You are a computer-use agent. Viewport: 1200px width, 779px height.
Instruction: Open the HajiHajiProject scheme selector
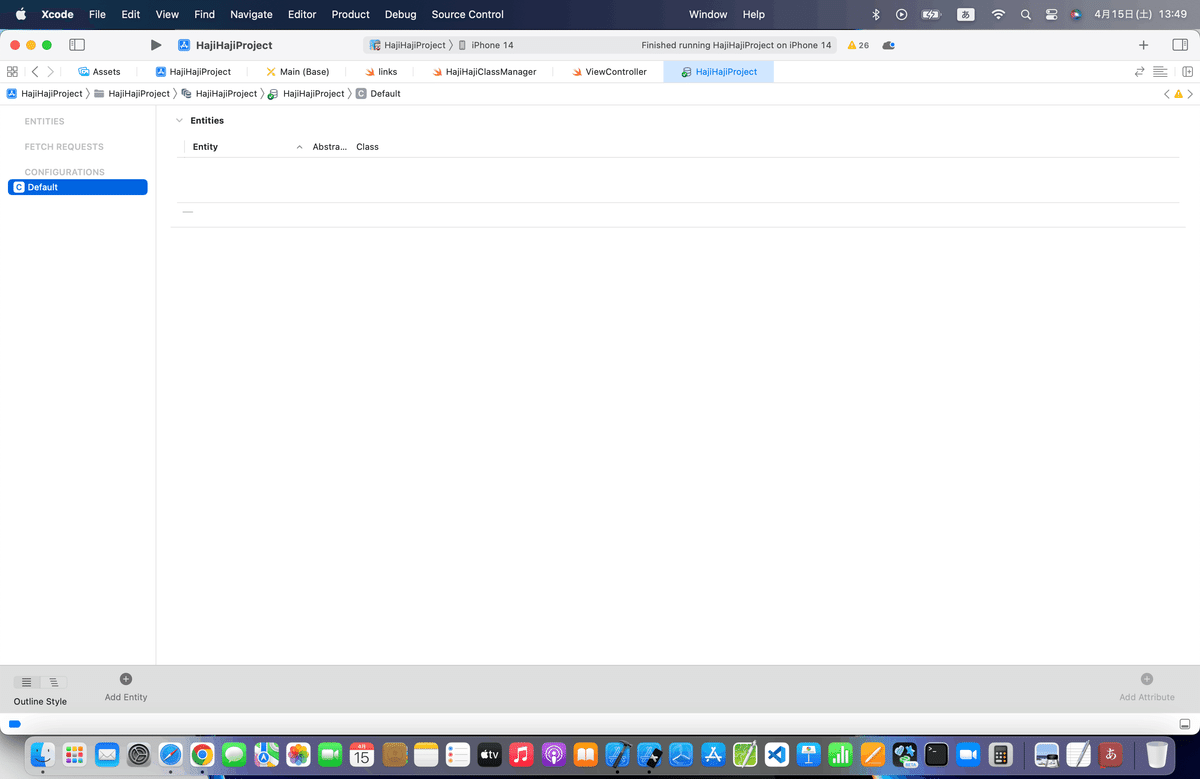[407, 45]
